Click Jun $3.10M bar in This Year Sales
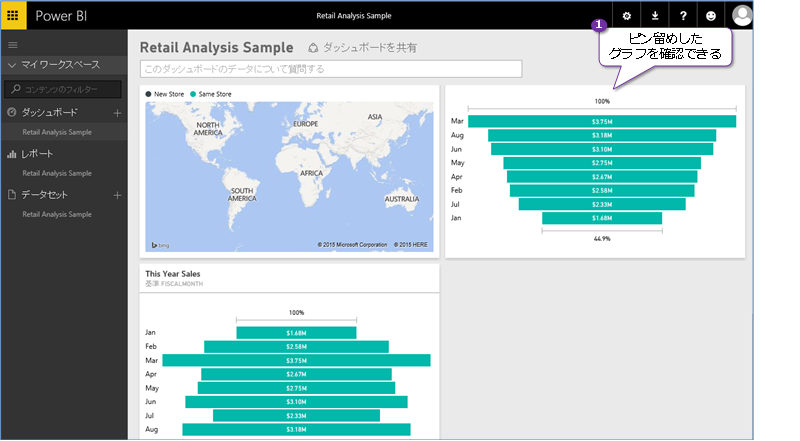 pos(296,402)
